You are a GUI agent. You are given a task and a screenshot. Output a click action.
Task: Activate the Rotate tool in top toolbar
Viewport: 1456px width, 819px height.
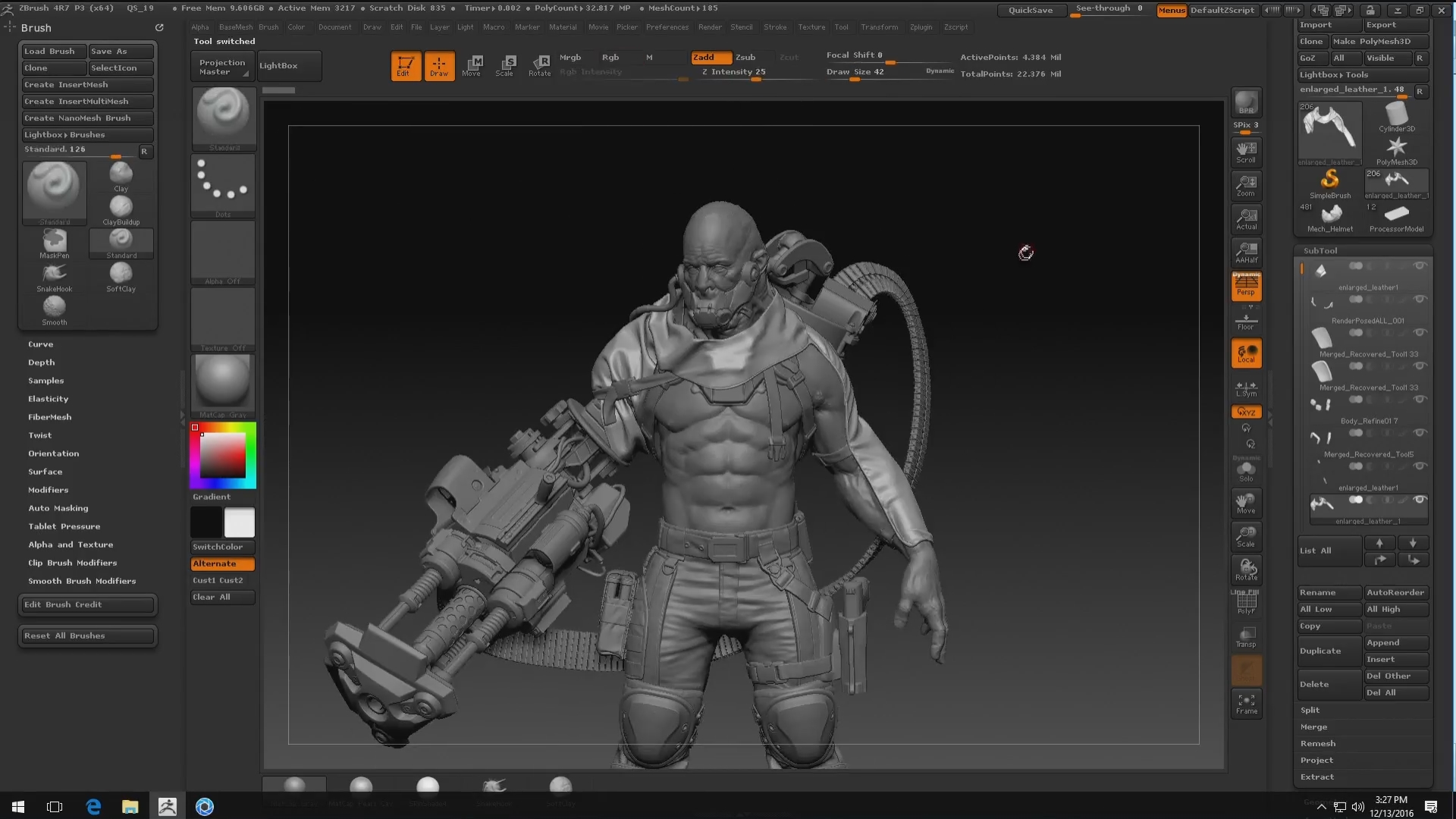coord(540,65)
